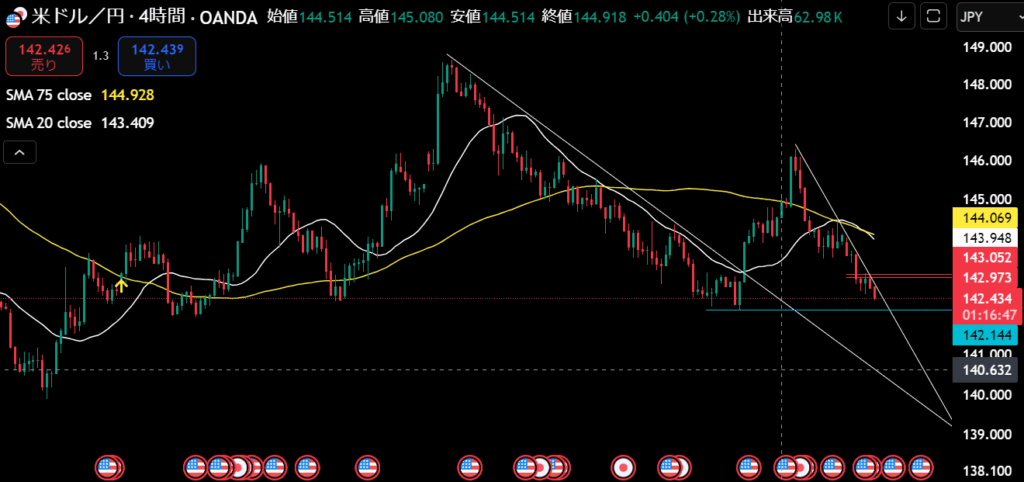Click the cyan horizontal support line
This screenshot has width=1024, height=482.
(828, 310)
